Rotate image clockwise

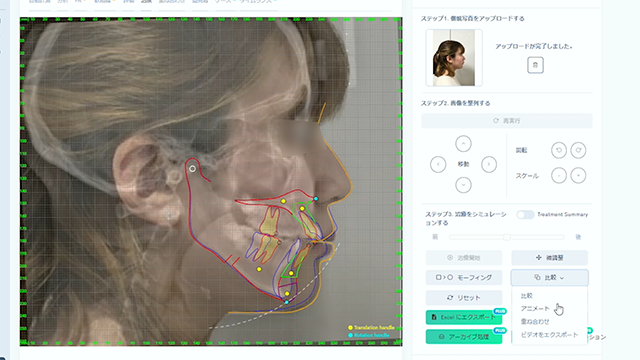pos(578,150)
